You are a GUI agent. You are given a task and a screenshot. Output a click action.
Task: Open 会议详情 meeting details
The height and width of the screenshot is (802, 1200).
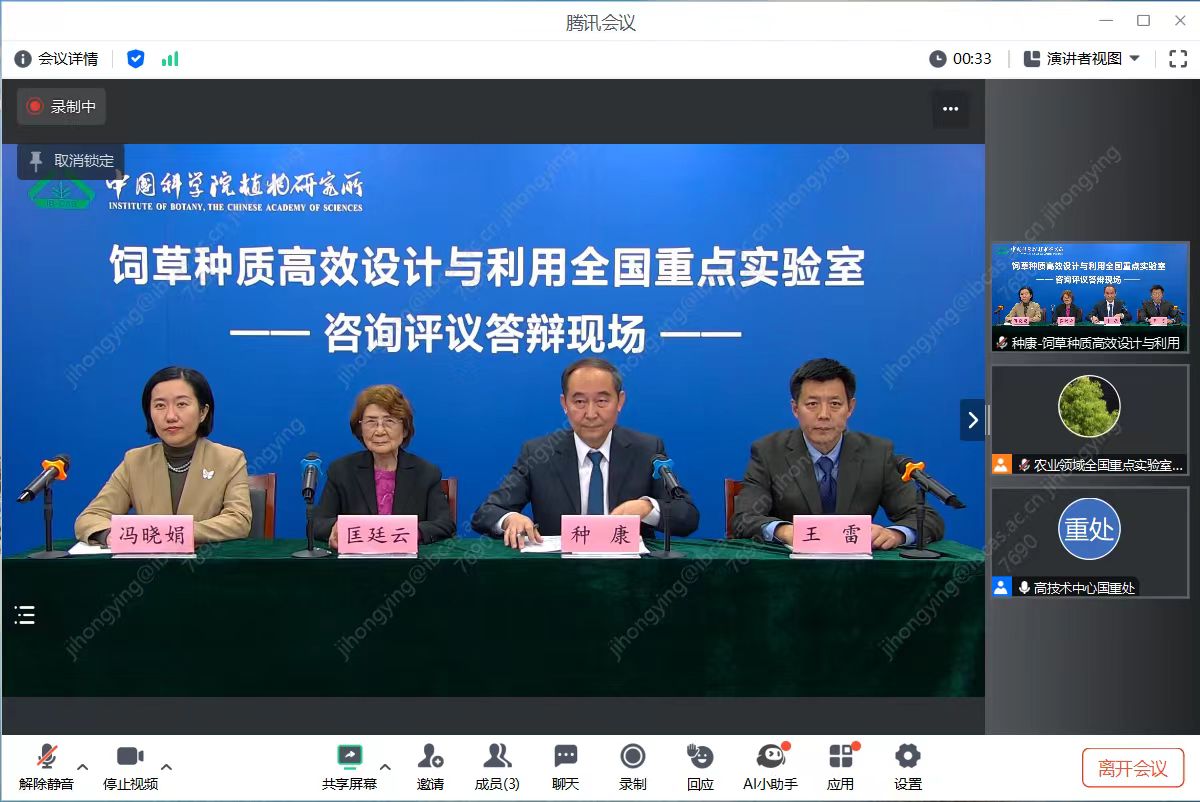pyautogui.click(x=57, y=59)
